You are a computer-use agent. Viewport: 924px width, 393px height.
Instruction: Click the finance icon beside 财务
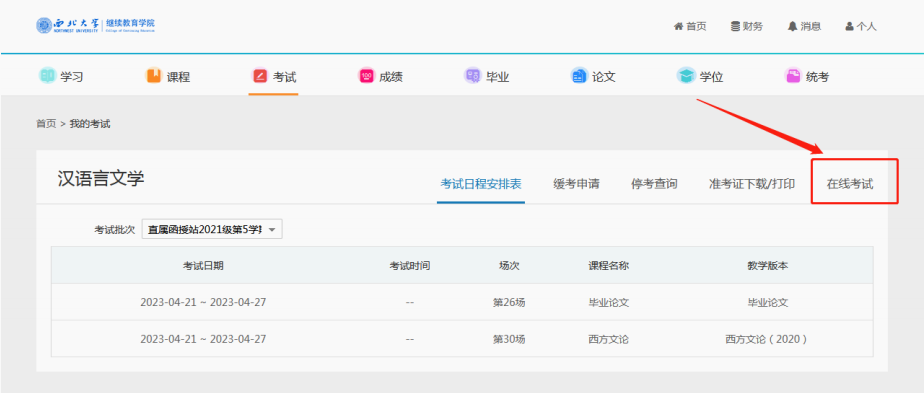click(x=735, y=27)
